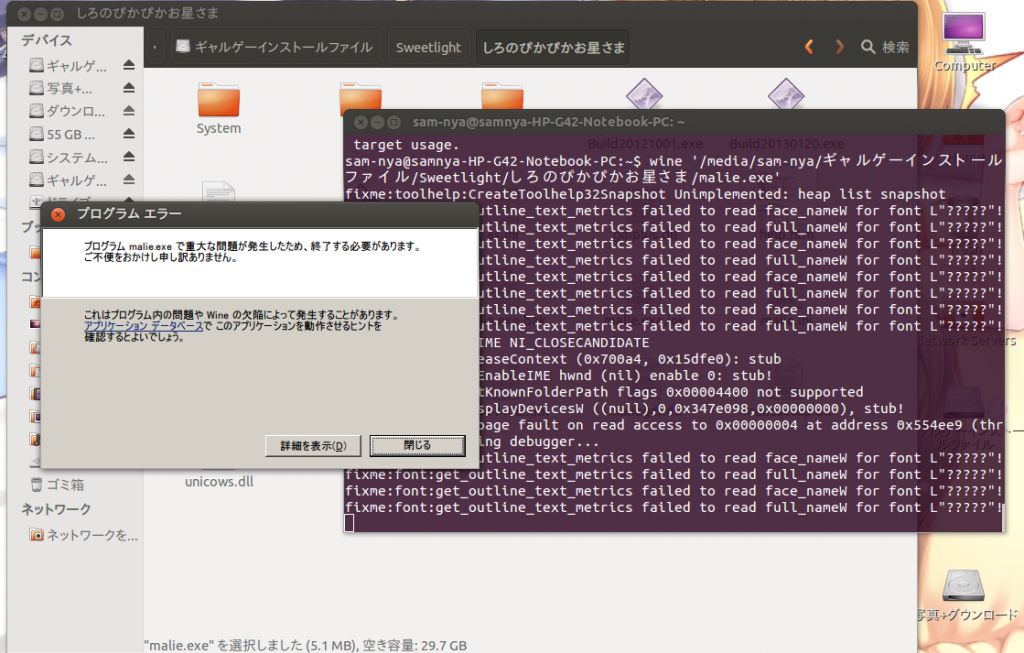Image resolution: width=1024 pixels, height=653 pixels.
Task: Click the "malie.exe" を選択しました status bar text
Action: click(305, 645)
